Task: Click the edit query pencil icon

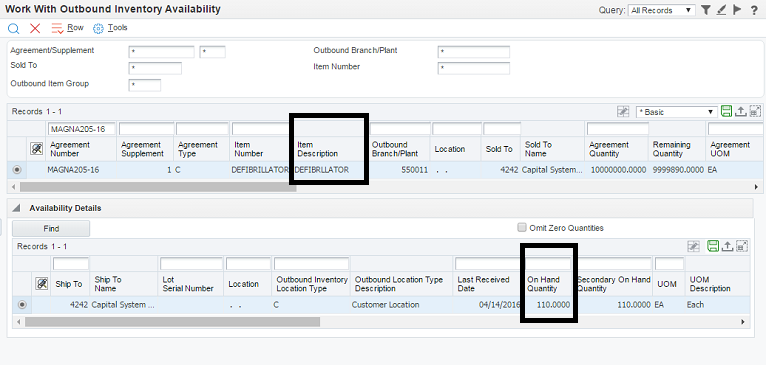Action: click(722, 10)
